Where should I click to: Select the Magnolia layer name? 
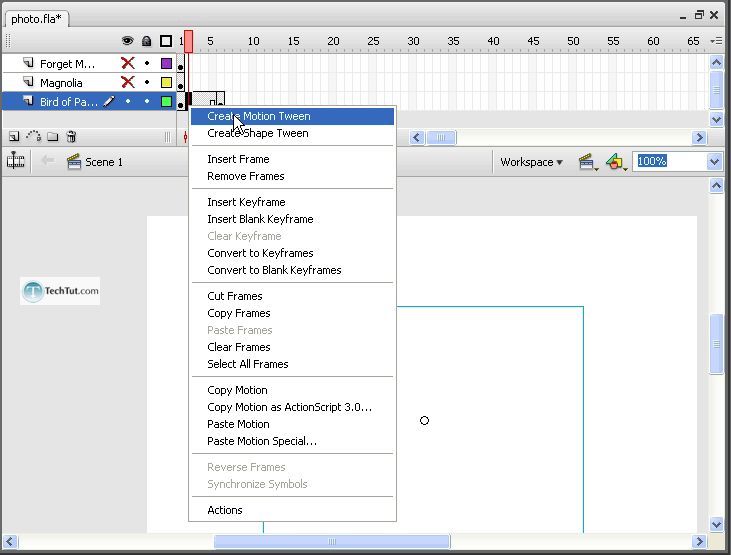coord(61,83)
